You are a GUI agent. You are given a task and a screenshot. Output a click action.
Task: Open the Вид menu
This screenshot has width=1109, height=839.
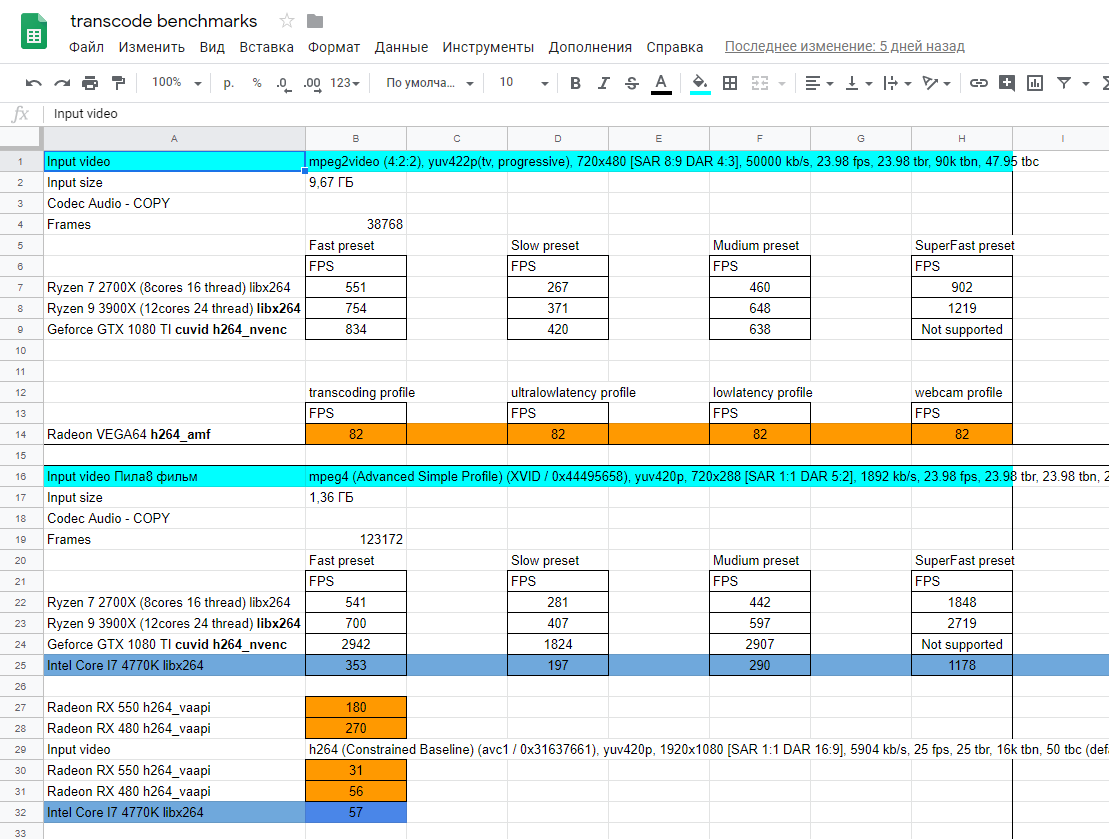211,47
